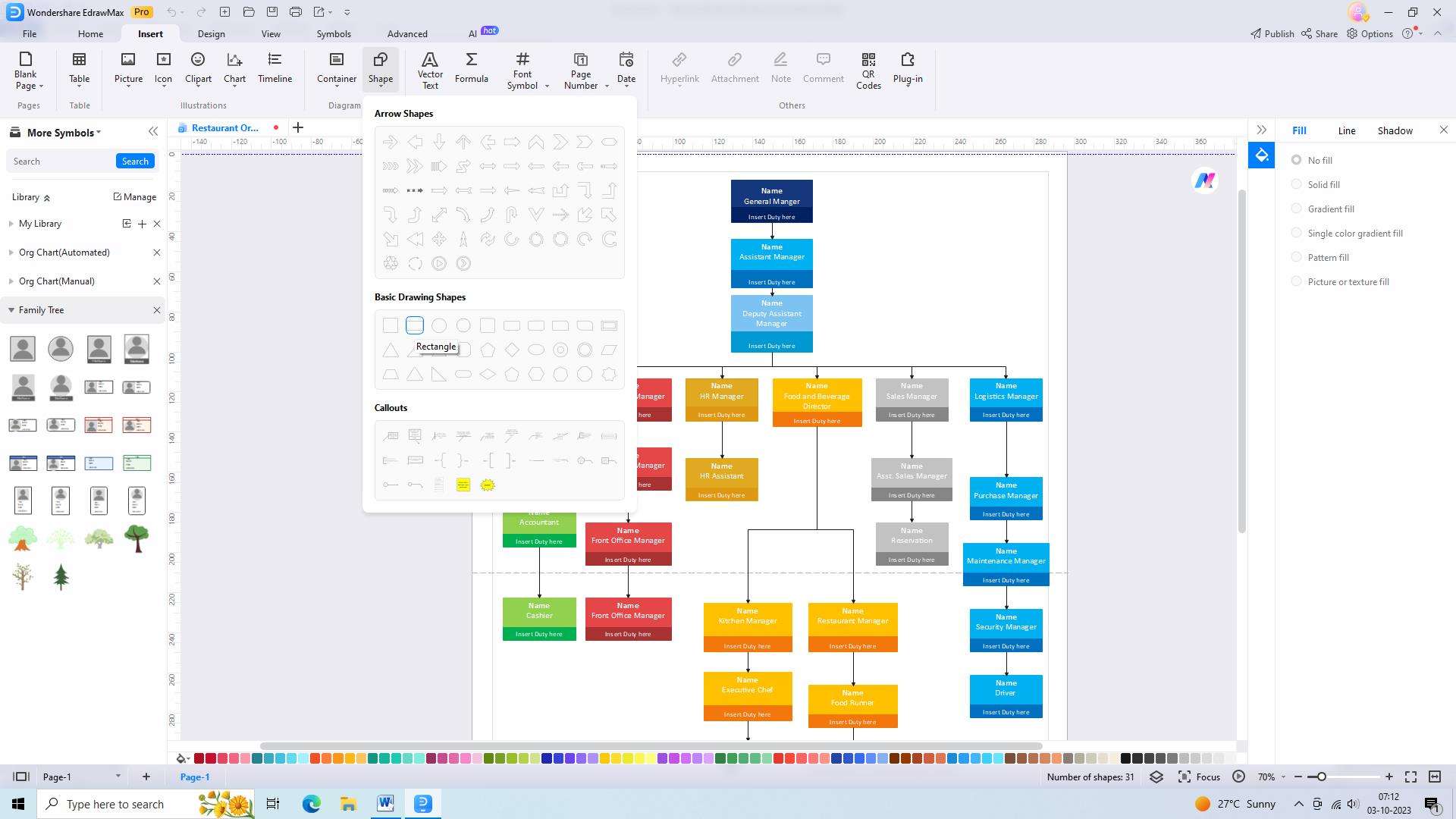The width and height of the screenshot is (1456, 819).
Task: Choose the Gradient fill radio option
Action: click(x=1297, y=209)
